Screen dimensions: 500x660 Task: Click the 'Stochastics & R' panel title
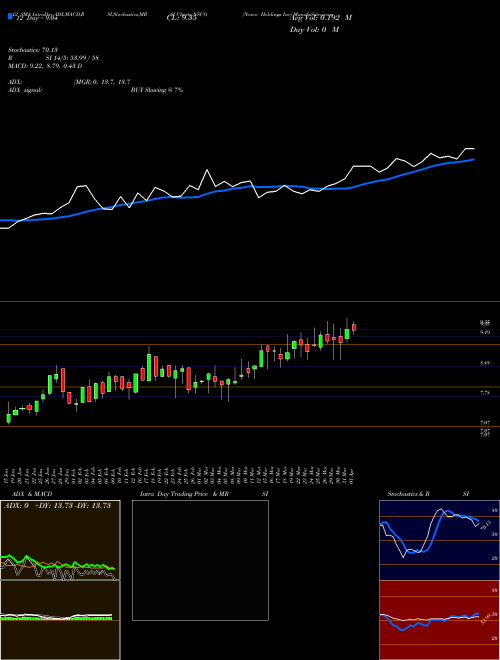409,494
